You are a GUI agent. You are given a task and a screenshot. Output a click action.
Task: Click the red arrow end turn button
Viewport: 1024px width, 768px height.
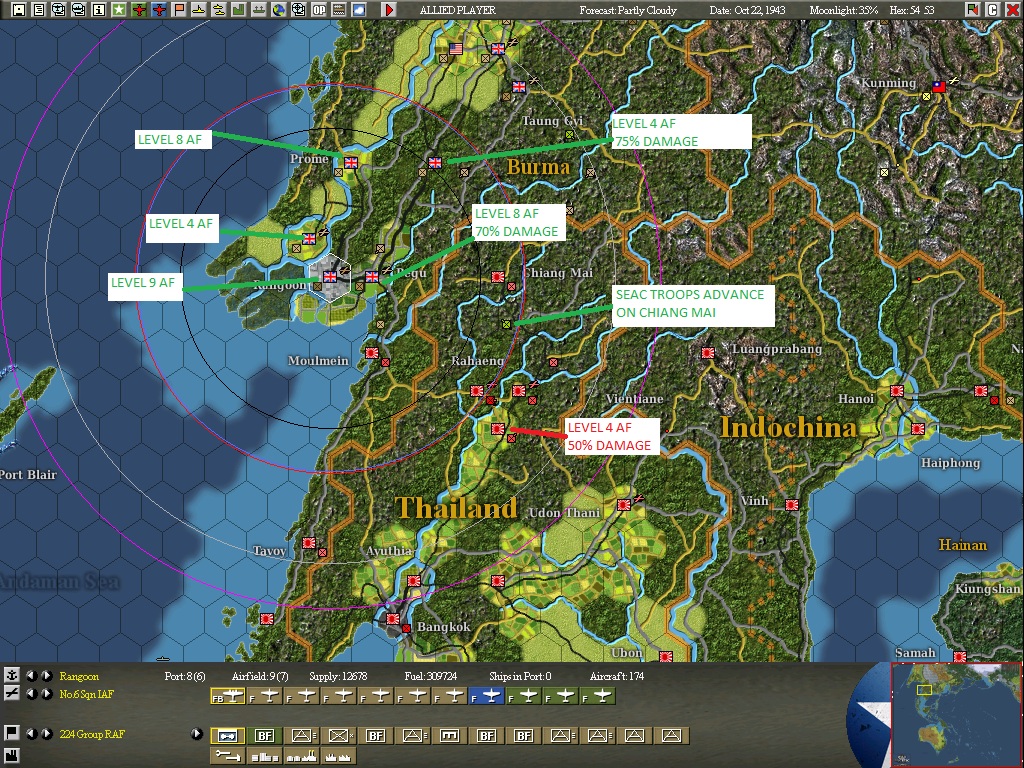tap(389, 10)
